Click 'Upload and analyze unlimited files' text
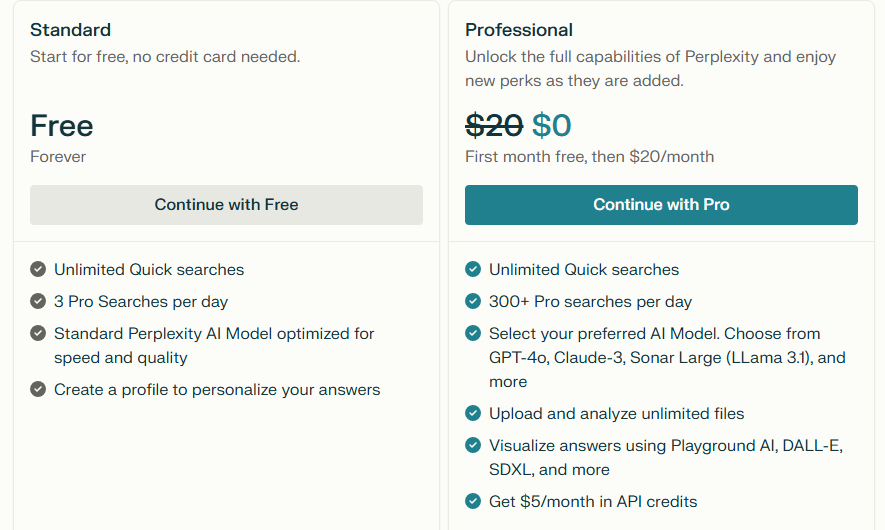Image resolution: width=885 pixels, height=530 pixels. click(616, 413)
